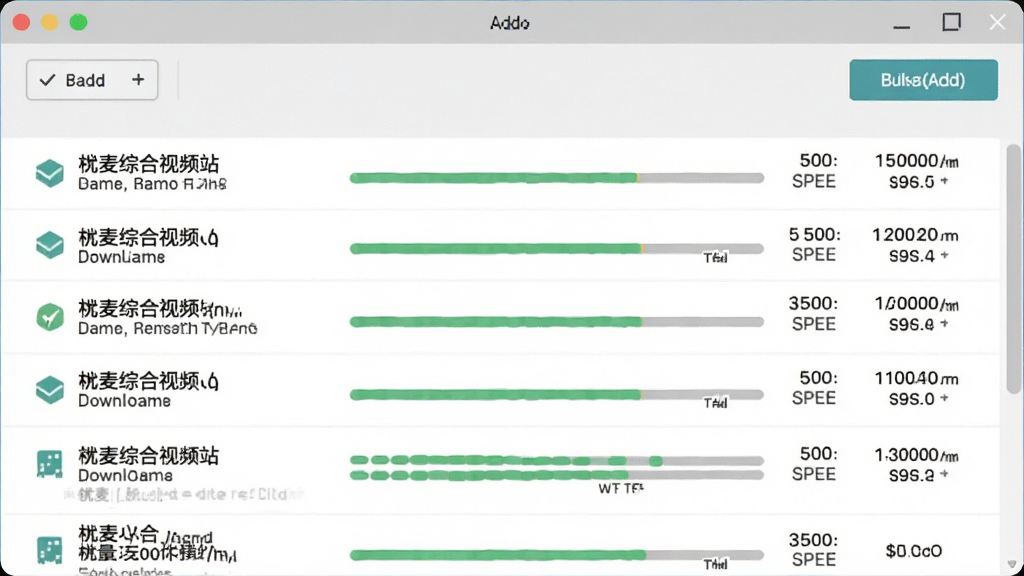This screenshot has height=576, width=1024.
Task: Toggle the Badd checkmark
Action: point(48,80)
